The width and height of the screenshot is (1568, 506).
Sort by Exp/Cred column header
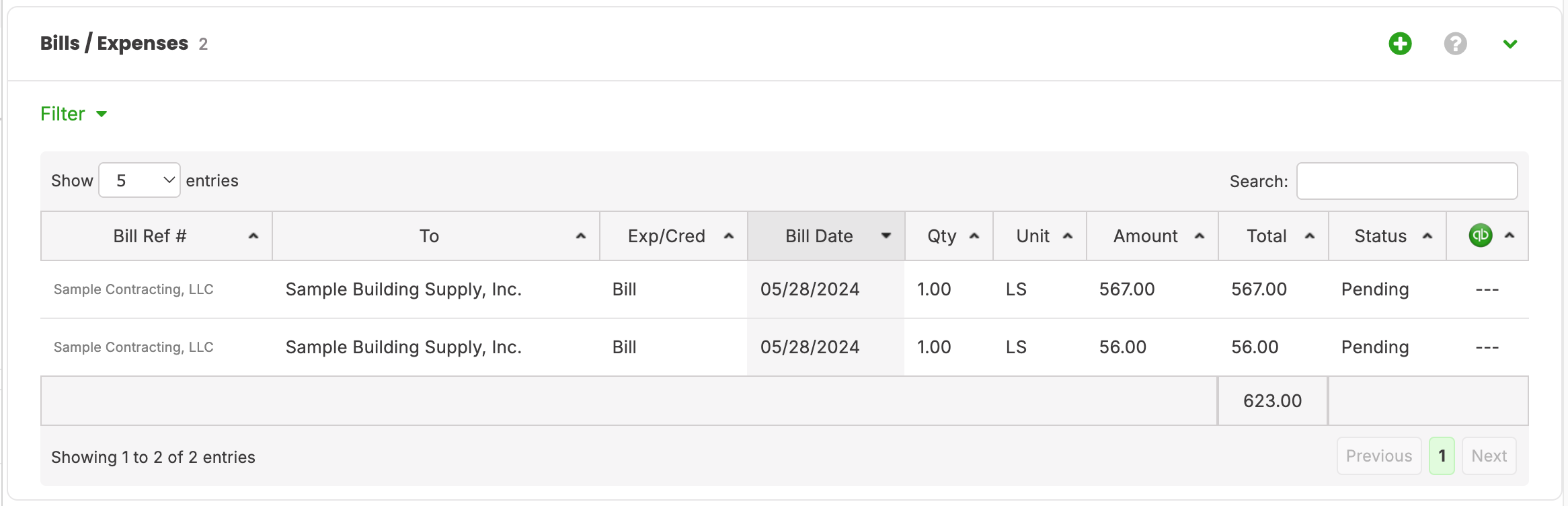[673, 236]
